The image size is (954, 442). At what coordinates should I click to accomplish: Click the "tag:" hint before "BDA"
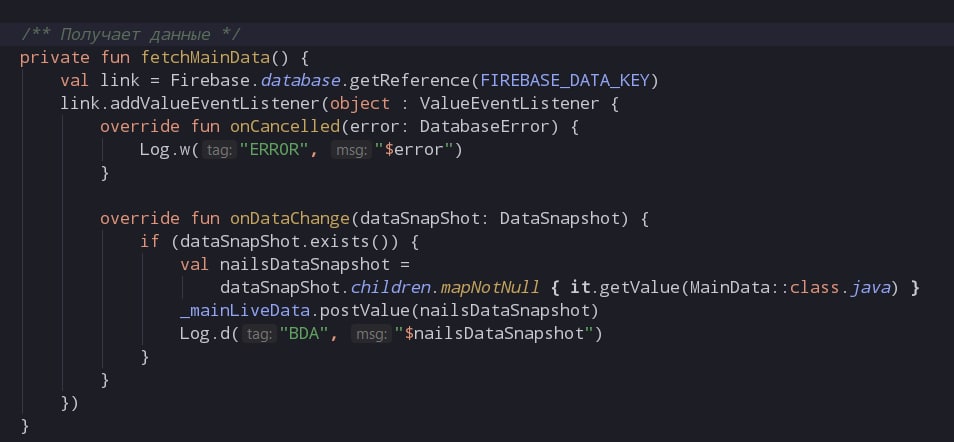tap(259, 334)
